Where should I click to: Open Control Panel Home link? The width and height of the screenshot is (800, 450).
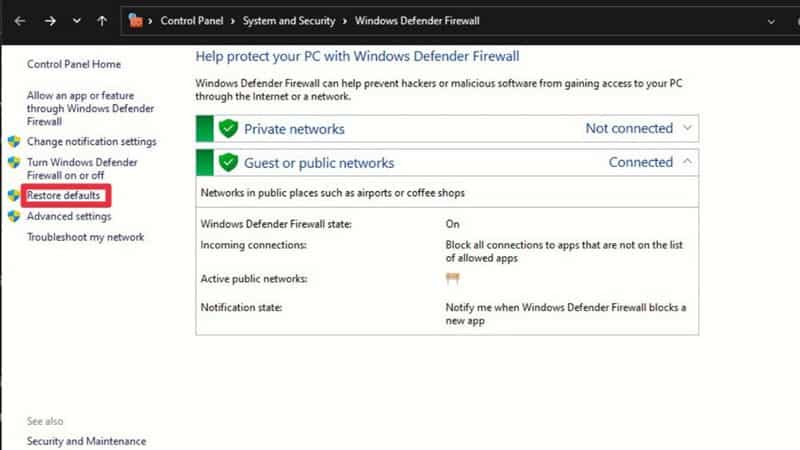point(73,64)
